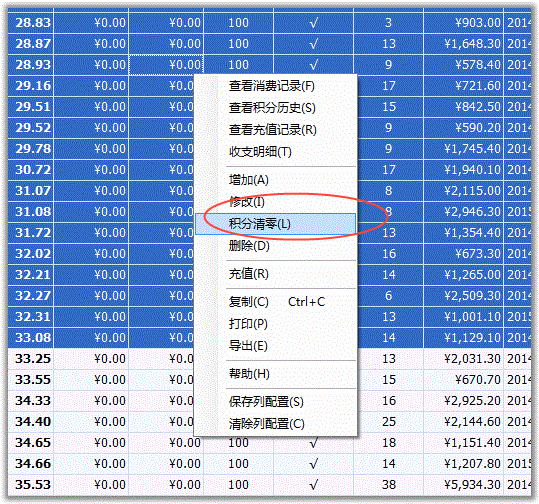Screen dimensions: 539x504
Task: Toggle the checkmark in the 35.53 row
Action: (x=314, y=485)
